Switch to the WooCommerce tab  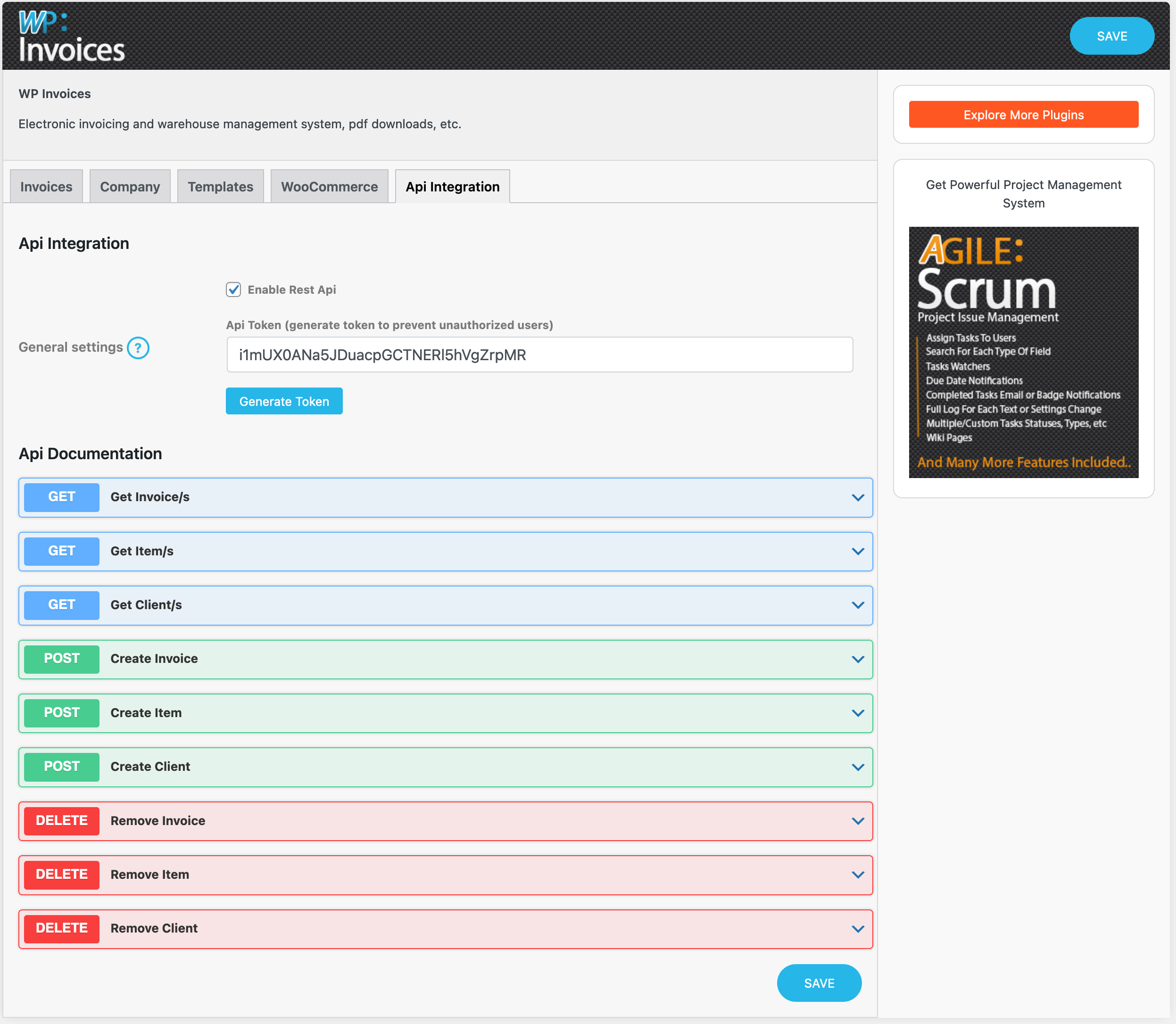[329, 186]
